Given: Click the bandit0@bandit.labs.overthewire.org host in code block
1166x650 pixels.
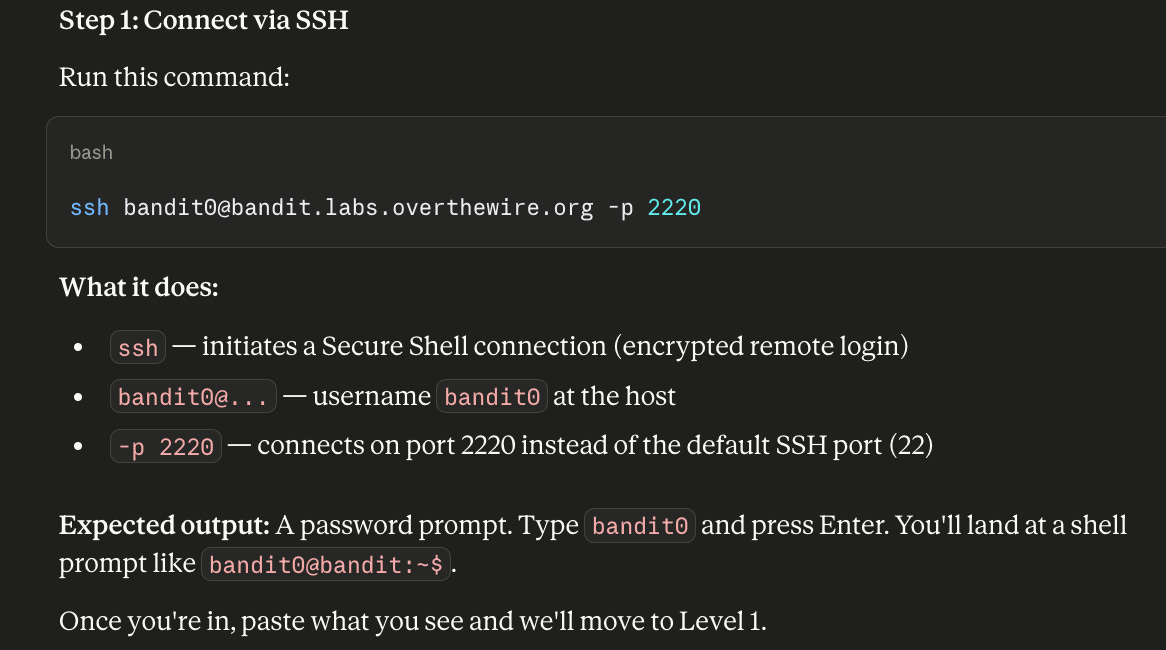Looking at the screenshot, I should pos(358,207).
